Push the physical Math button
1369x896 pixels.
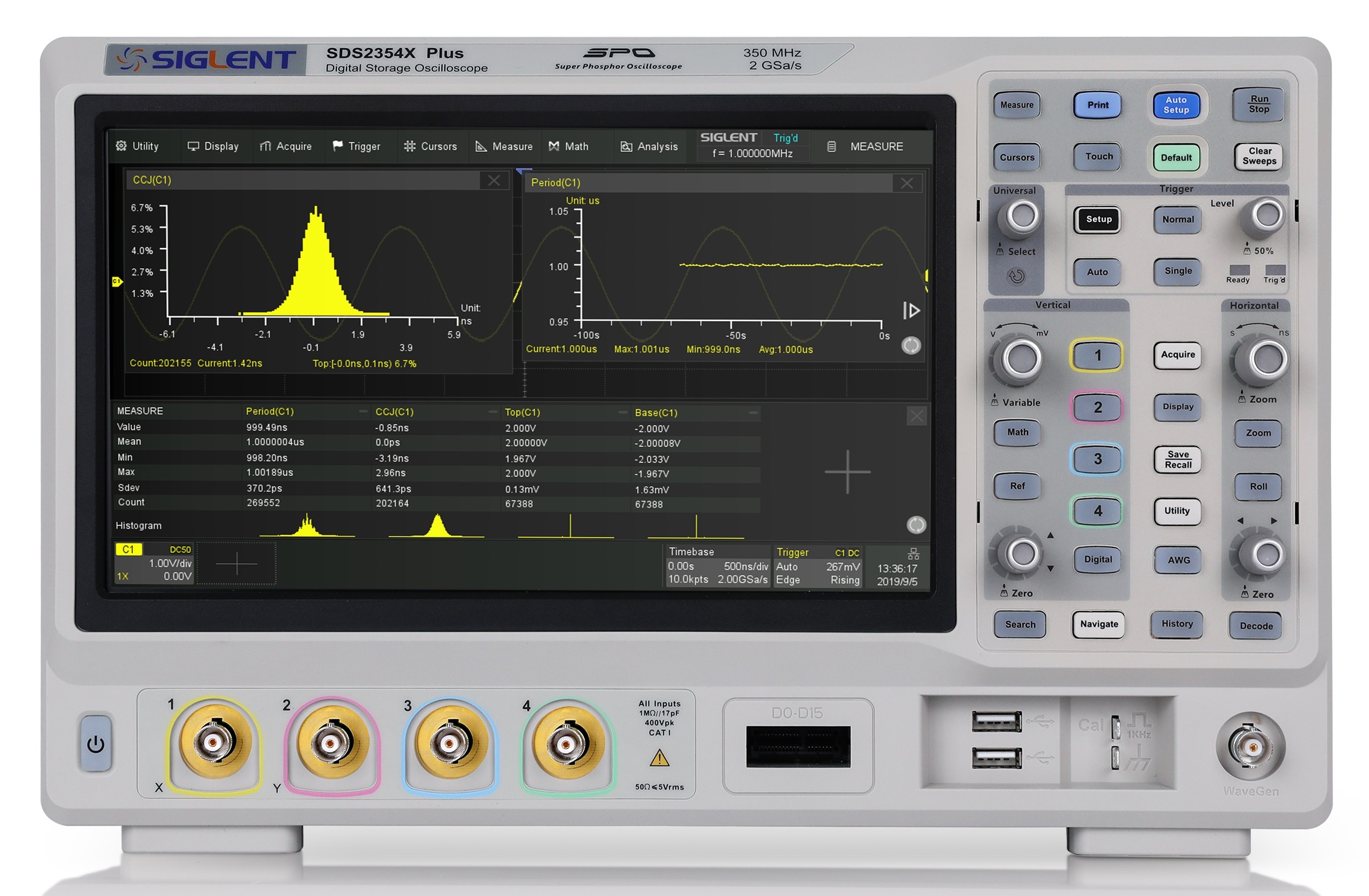(x=1017, y=433)
